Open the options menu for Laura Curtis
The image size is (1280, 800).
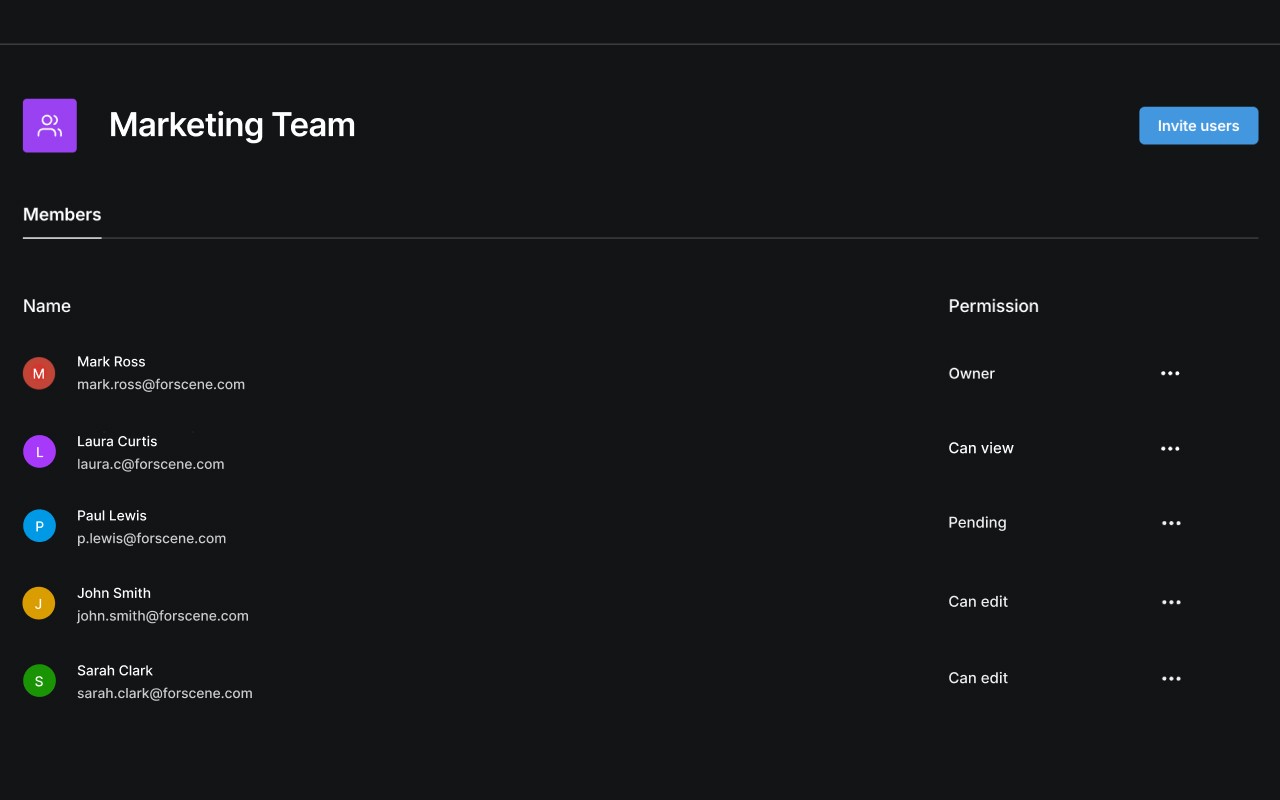pyautogui.click(x=1170, y=448)
